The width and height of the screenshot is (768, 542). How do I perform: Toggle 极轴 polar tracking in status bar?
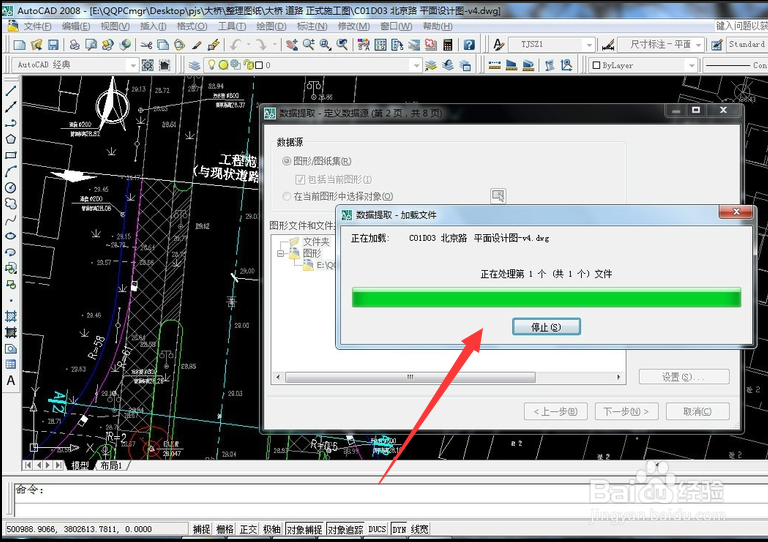[x=272, y=529]
